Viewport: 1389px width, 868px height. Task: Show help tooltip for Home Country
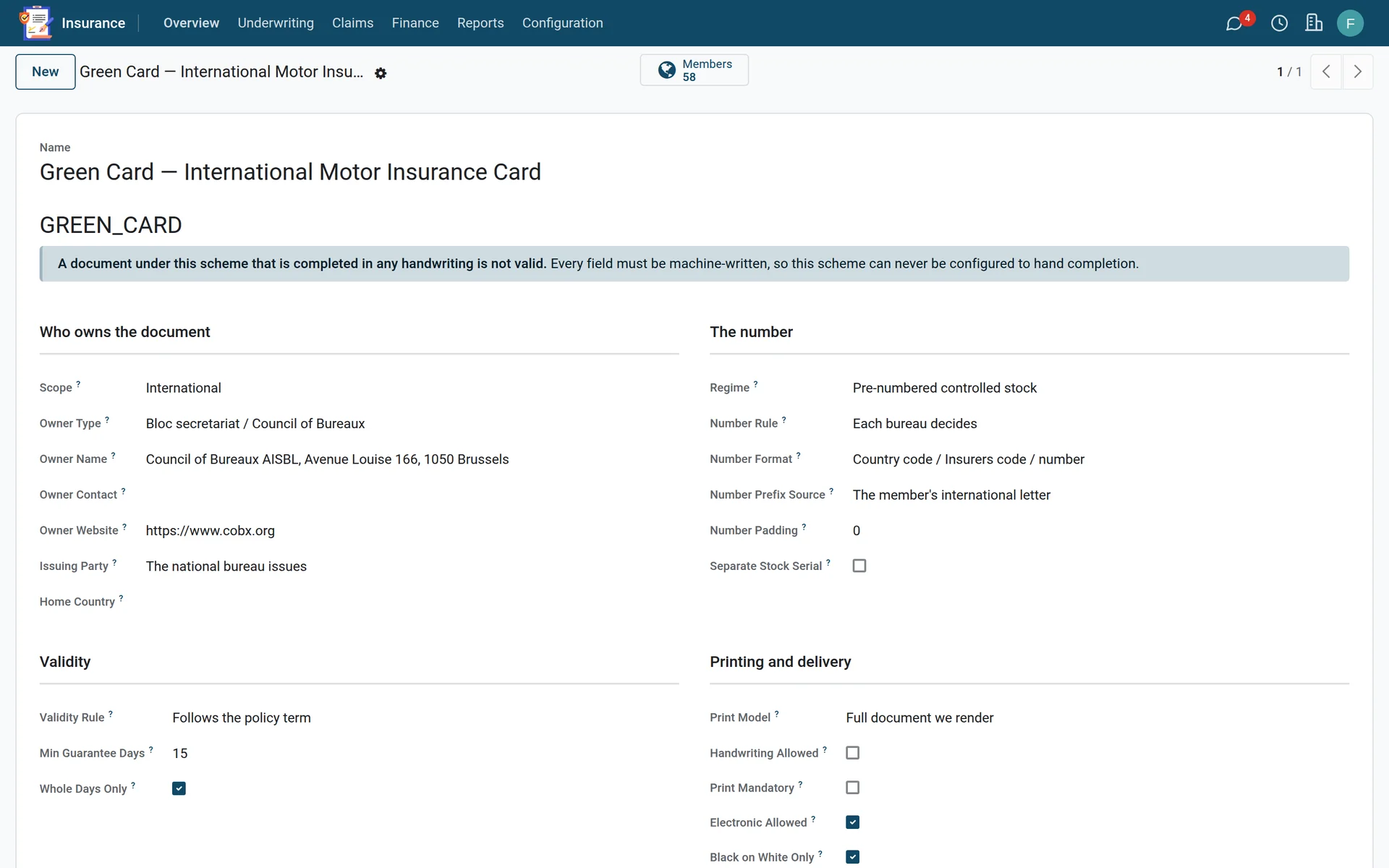(121, 598)
